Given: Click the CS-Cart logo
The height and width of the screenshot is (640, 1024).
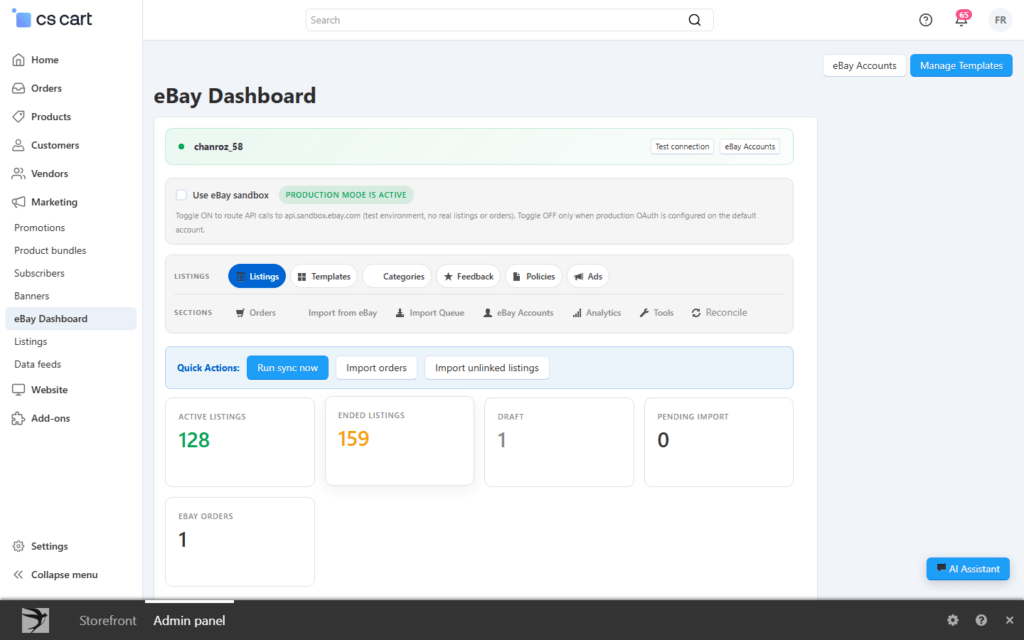Looking at the screenshot, I should [52, 19].
